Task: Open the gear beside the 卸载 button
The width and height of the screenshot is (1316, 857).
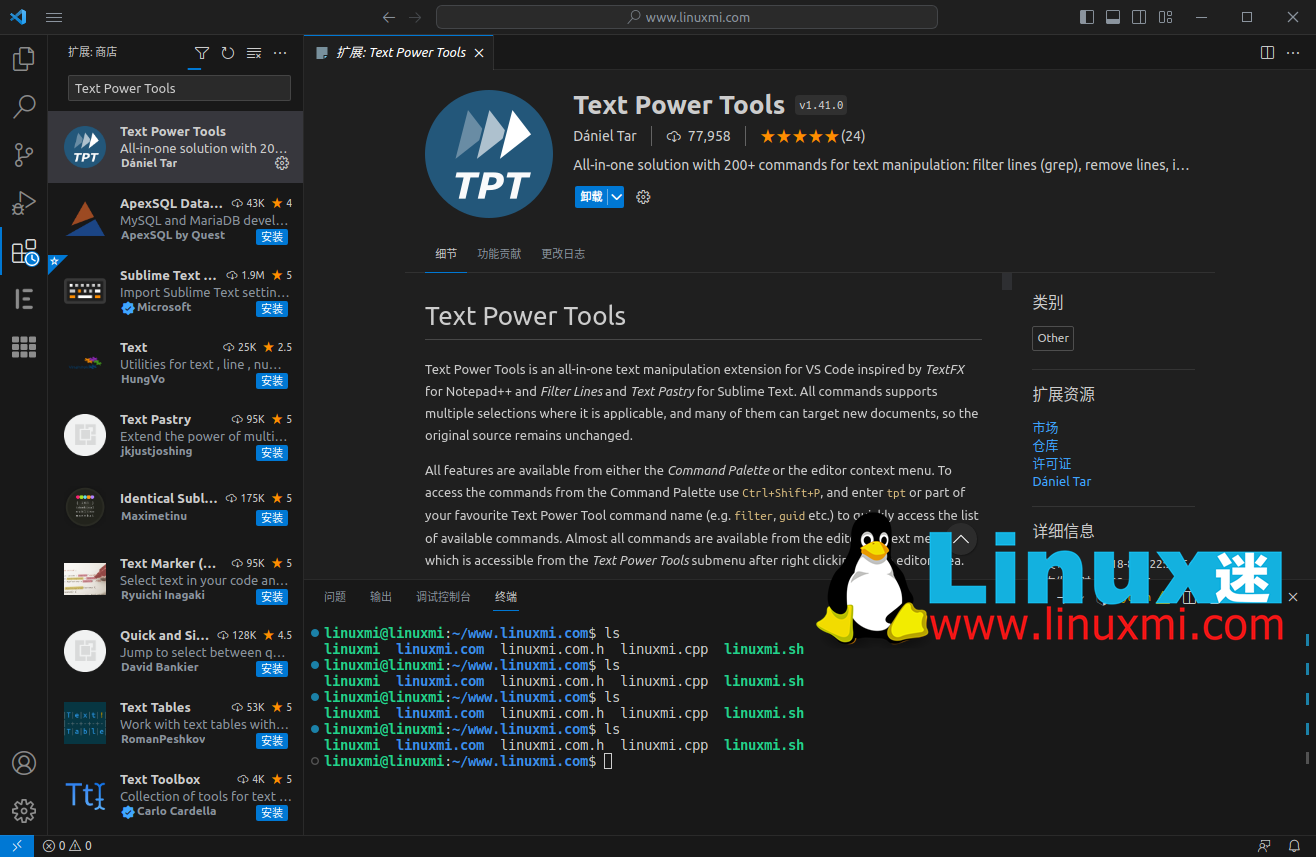Action: [x=643, y=197]
